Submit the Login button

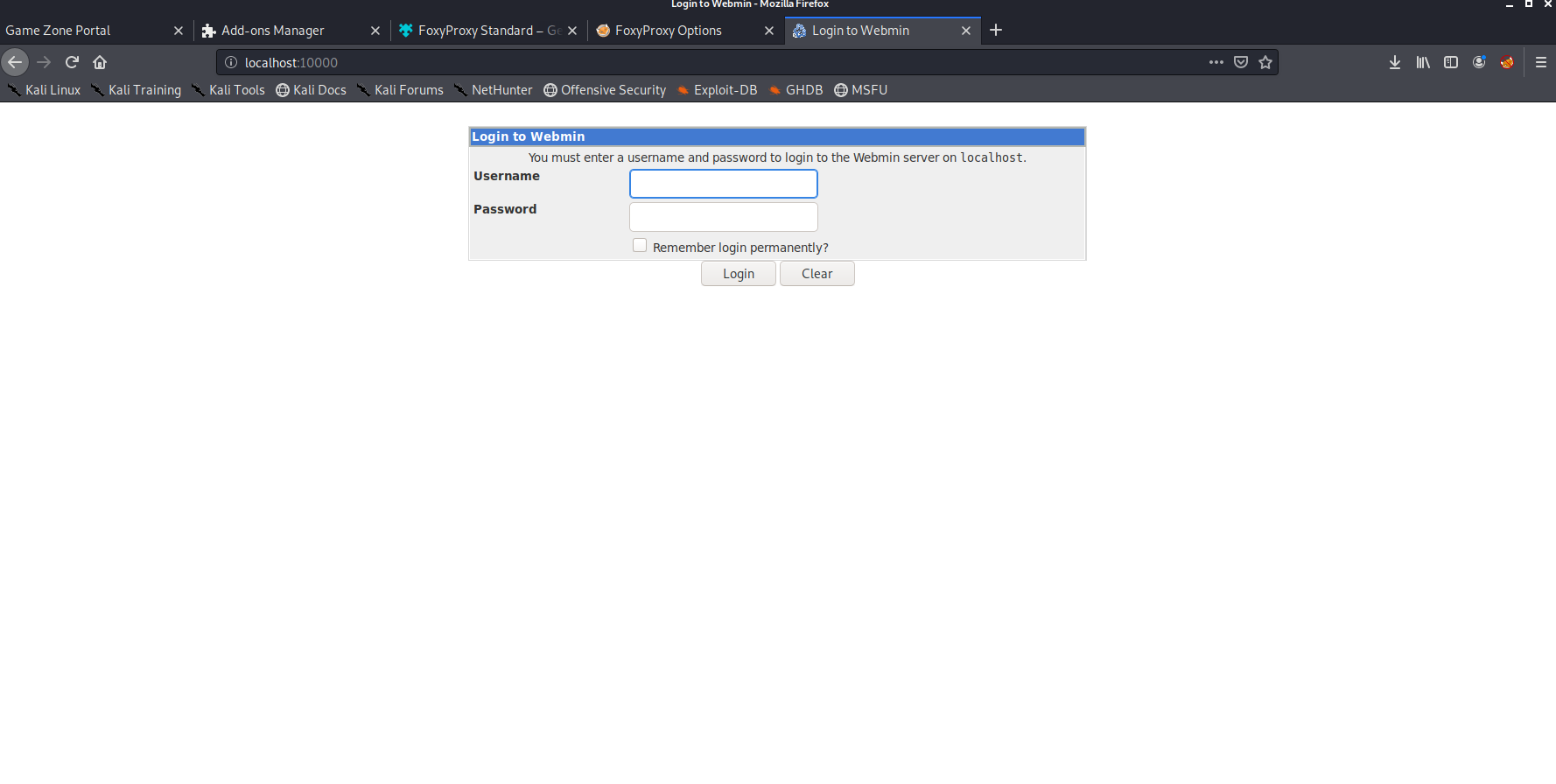tap(739, 274)
